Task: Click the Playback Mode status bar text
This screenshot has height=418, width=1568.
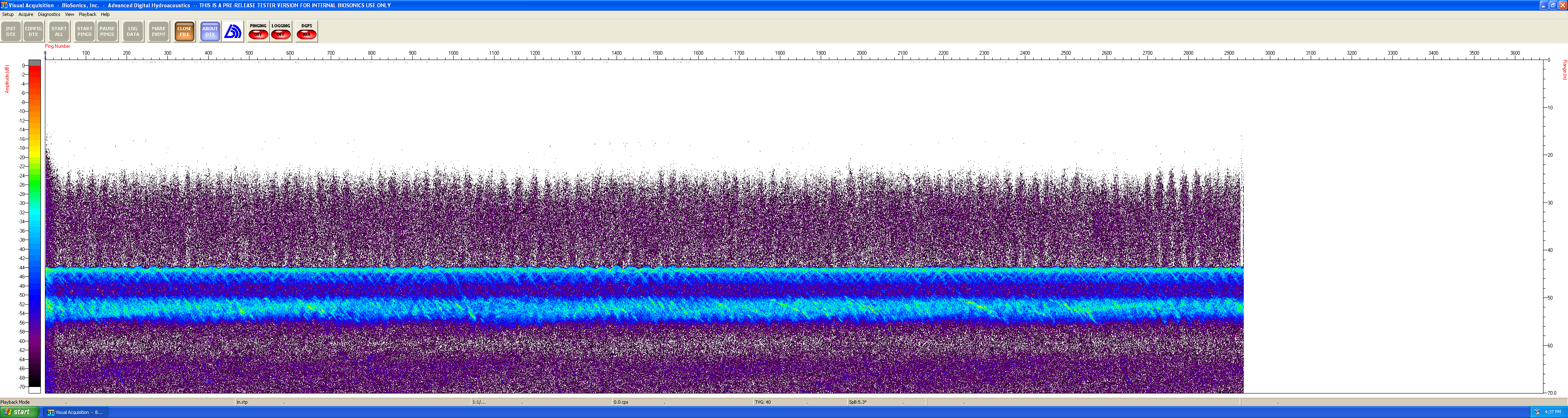Action: [x=15, y=402]
